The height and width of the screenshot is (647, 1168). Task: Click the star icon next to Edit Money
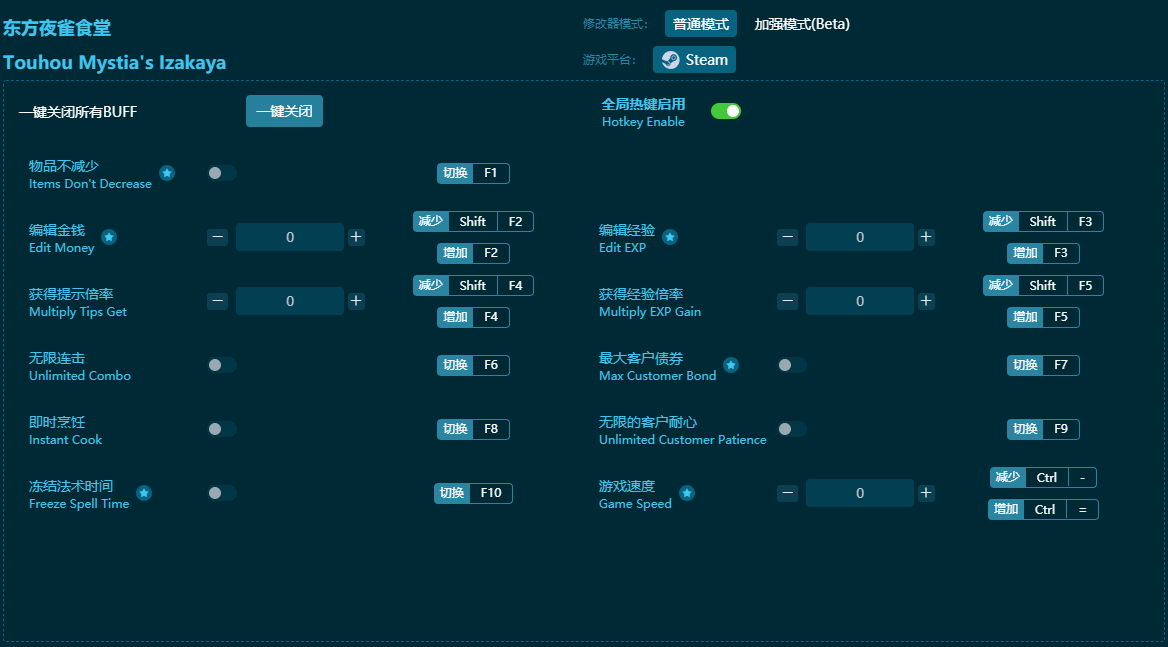pos(109,237)
